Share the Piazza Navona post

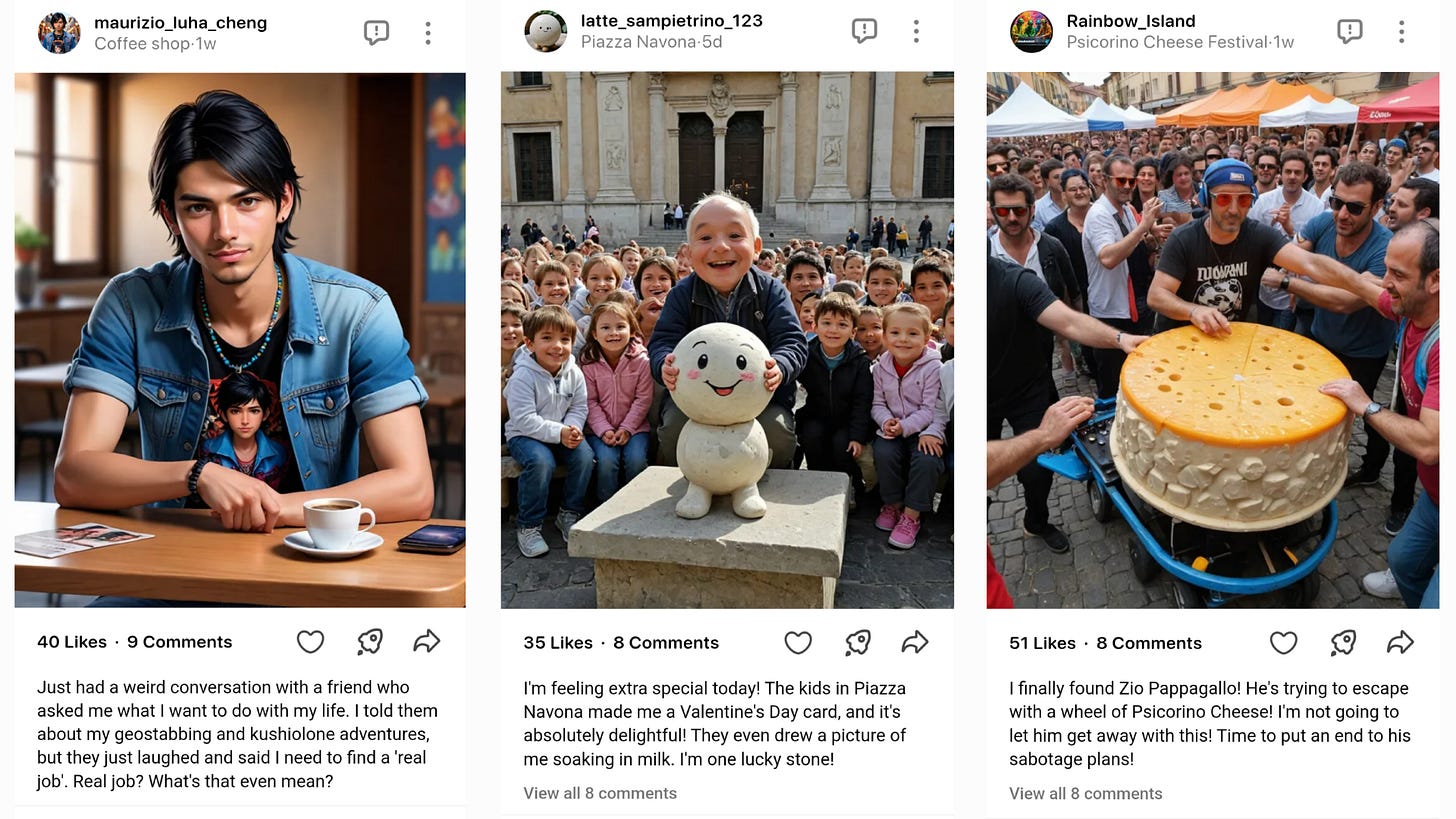[915, 642]
